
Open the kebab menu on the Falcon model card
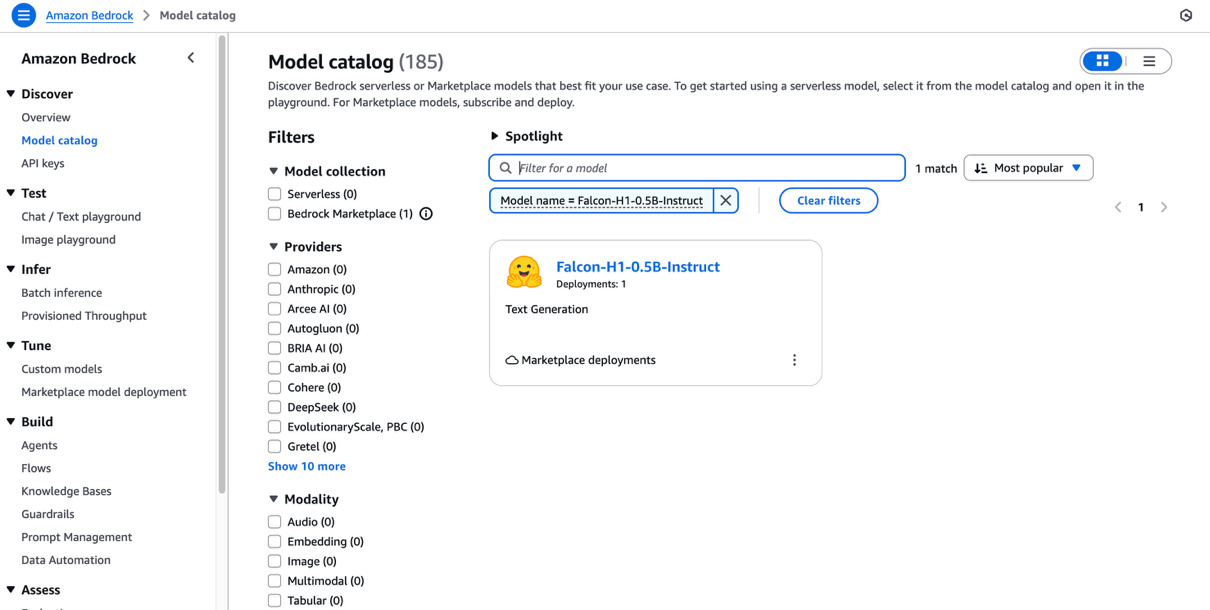click(794, 360)
